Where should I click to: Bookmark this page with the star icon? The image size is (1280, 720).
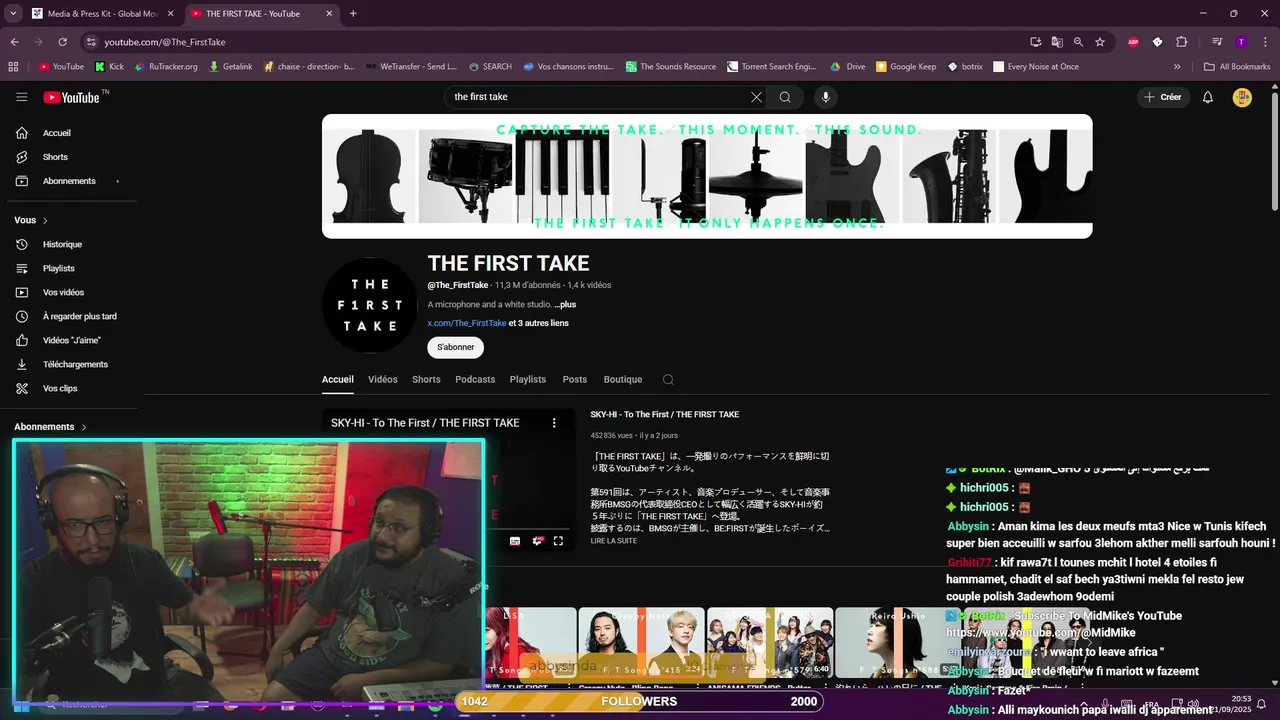[1100, 42]
